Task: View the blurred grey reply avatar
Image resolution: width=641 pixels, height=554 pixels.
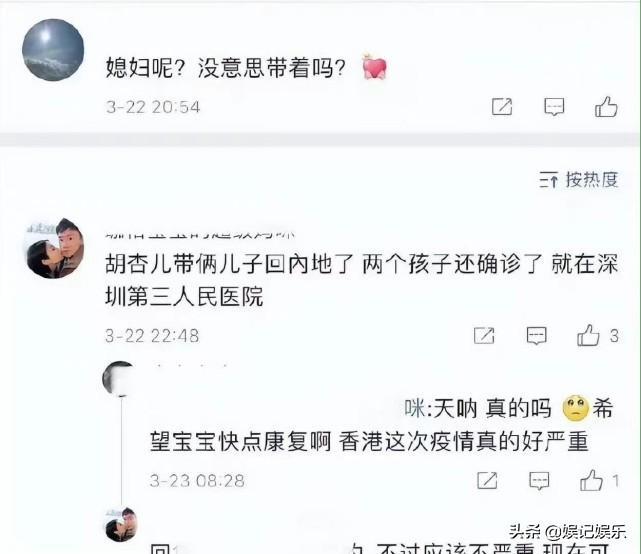Action: tap(119, 379)
